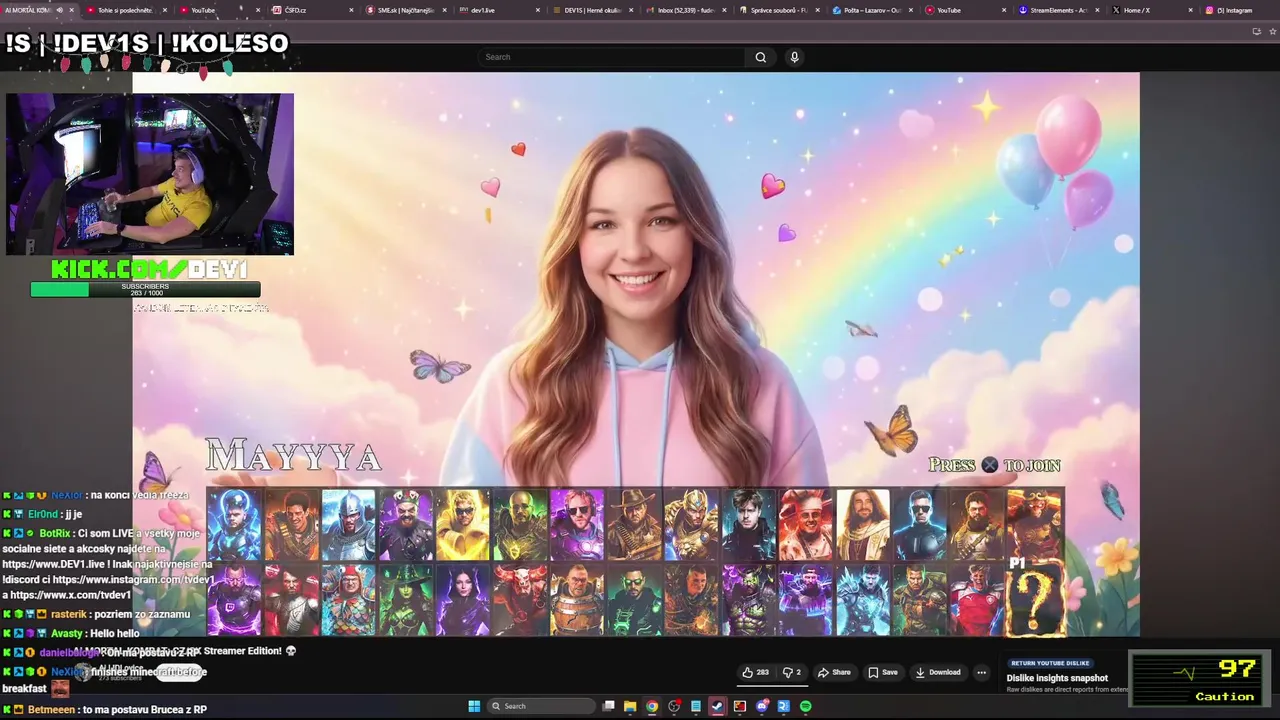The height and width of the screenshot is (720, 1280).
Task: Choose the character wearing a wooden barrel
Action: (577, 600)
